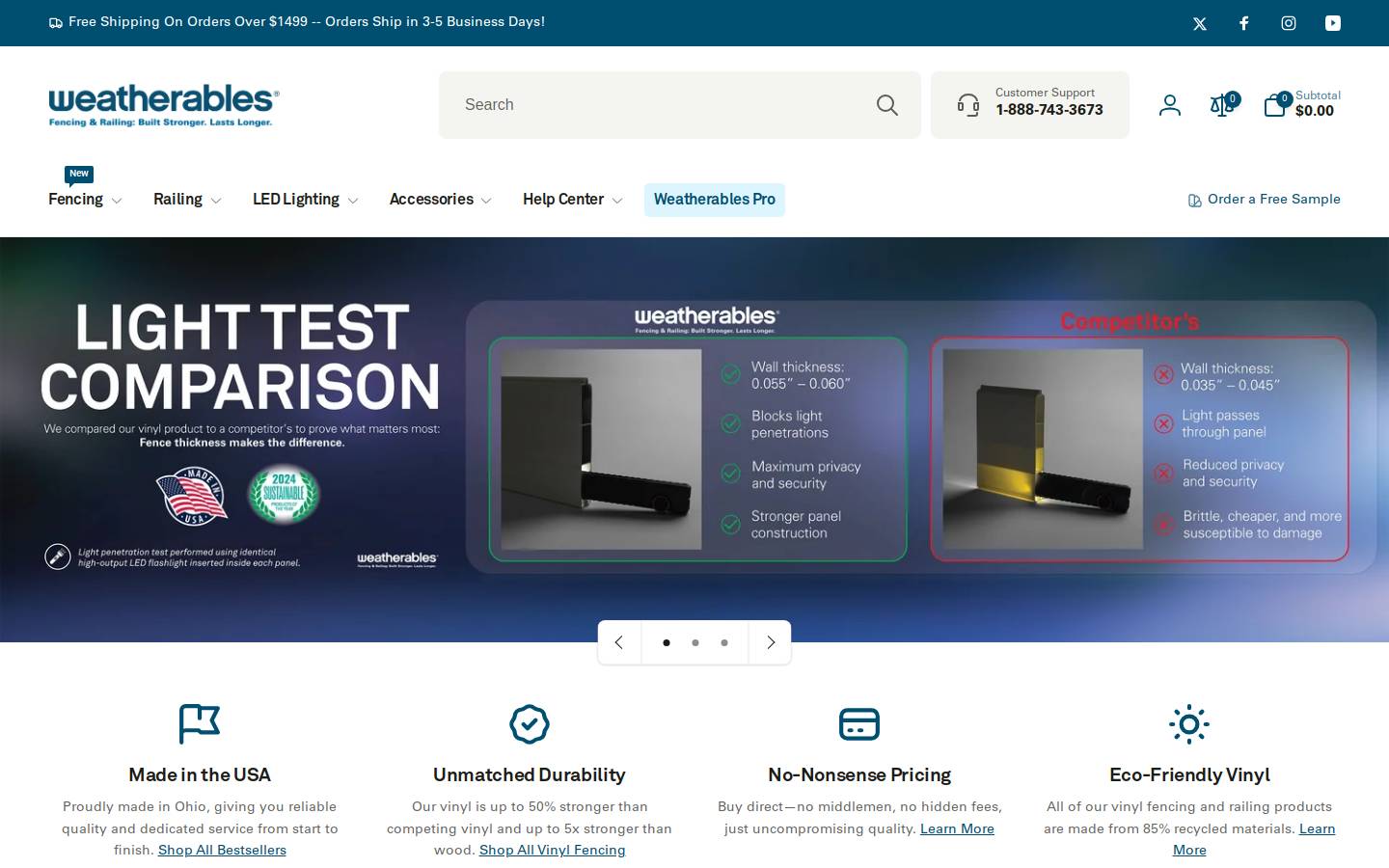Open the LED Lighting menu item
The width and height of the screenshot is (1389, 868).
click(x=296, y=200)
